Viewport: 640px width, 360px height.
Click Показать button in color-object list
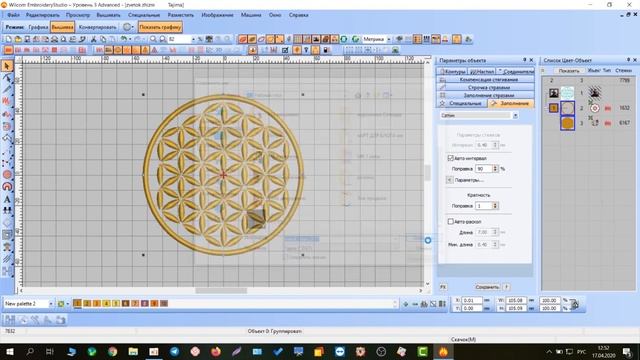(x=569, y=71)
